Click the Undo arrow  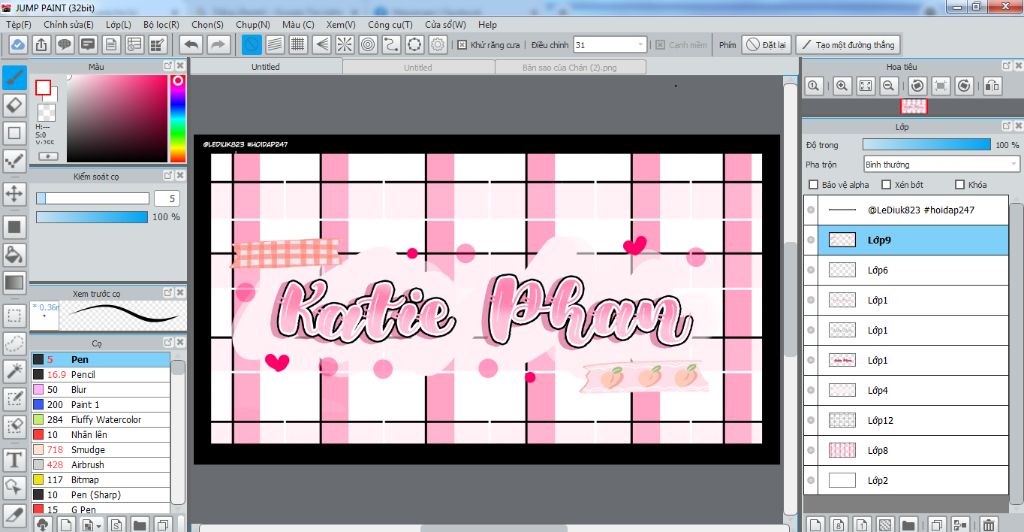click(x=191, y=44)
